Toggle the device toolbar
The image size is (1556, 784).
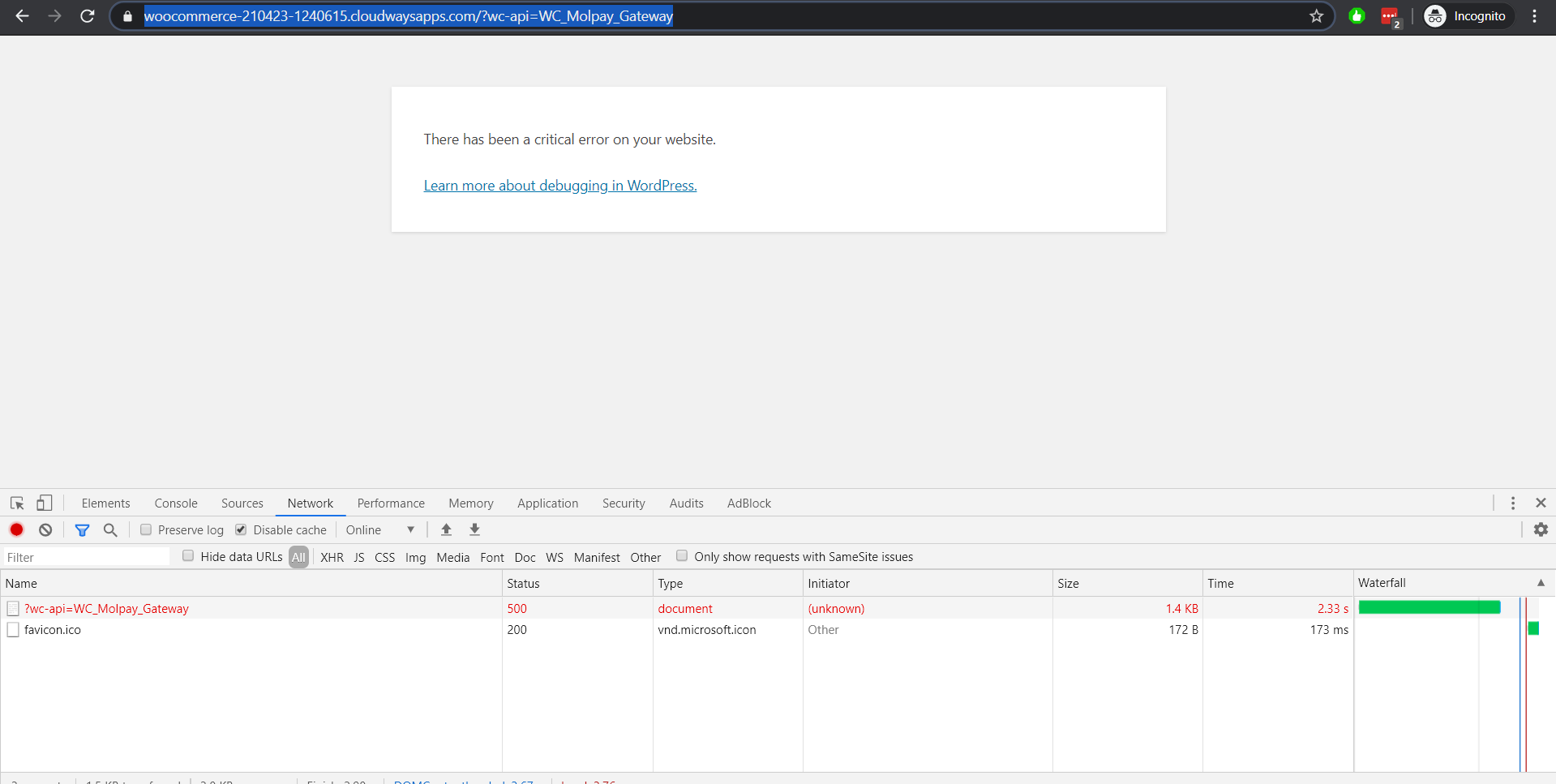44,503
